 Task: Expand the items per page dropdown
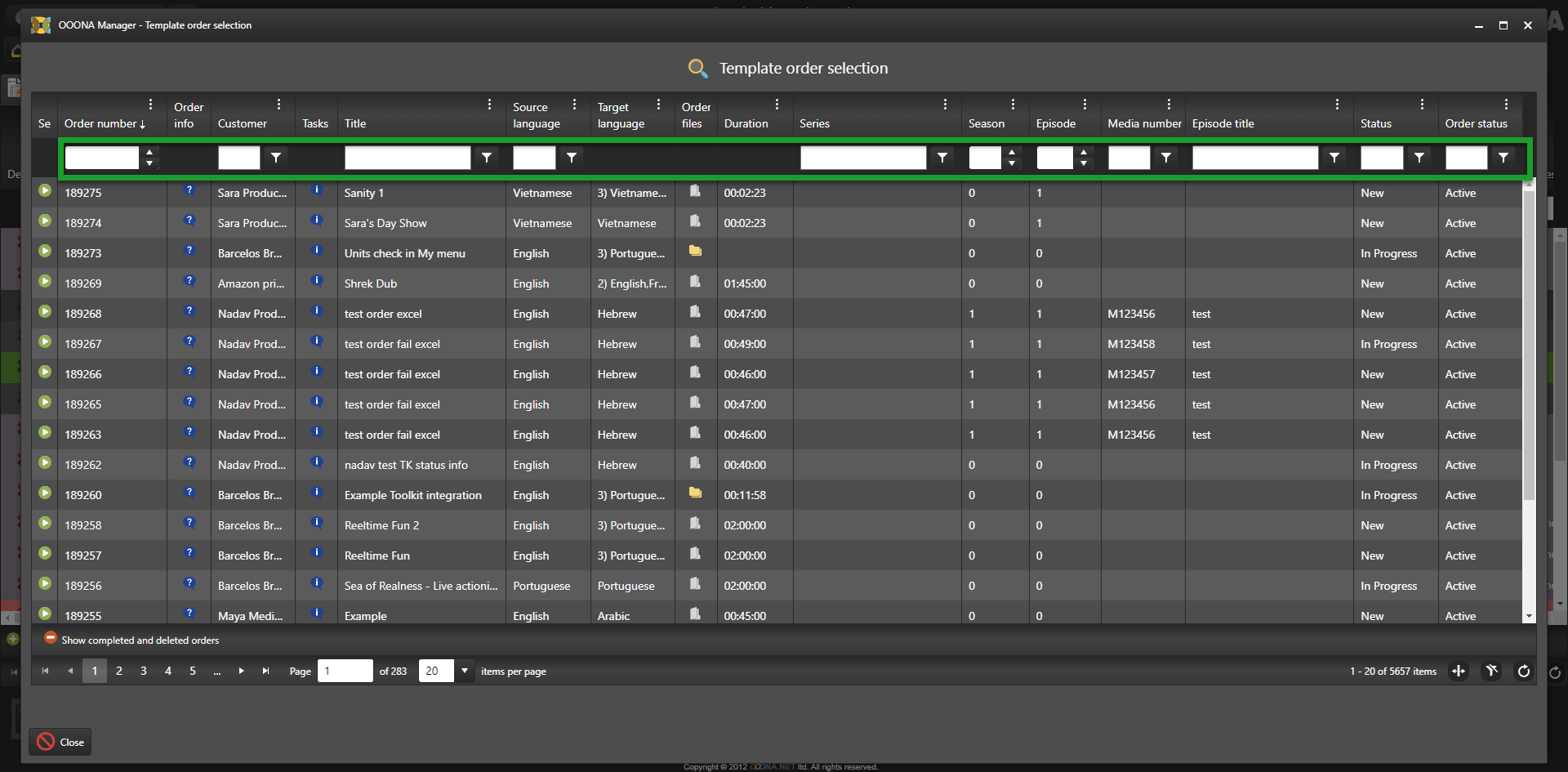pos(465,672)
